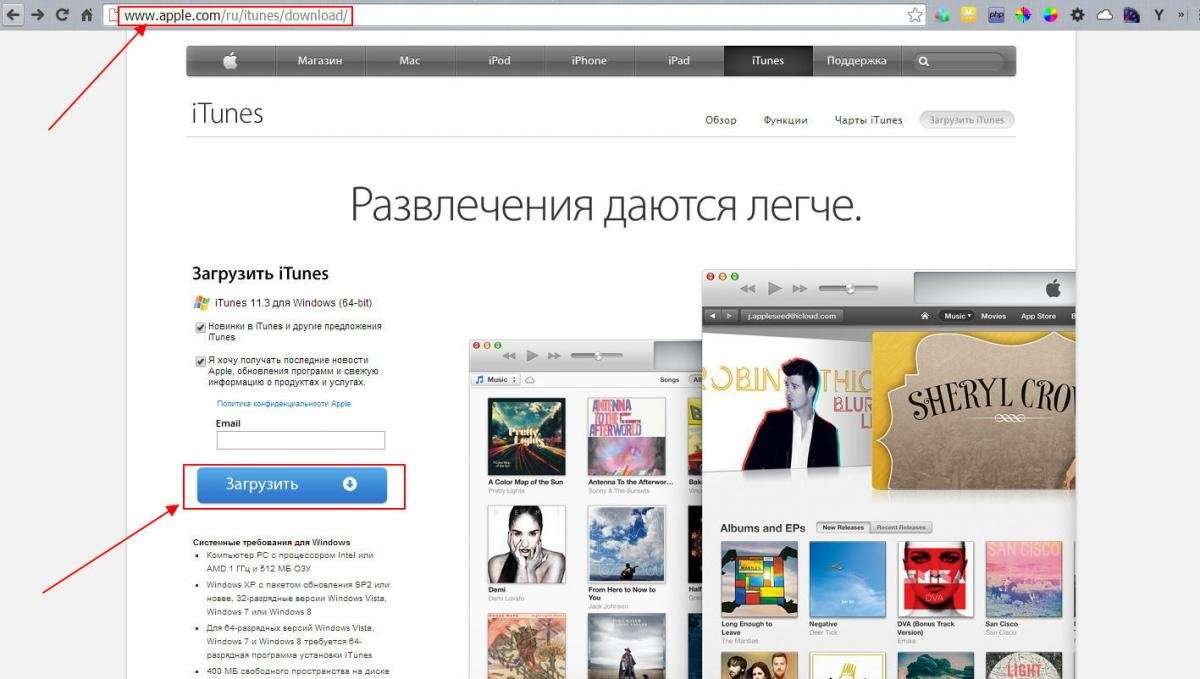This screenshot has width=1200, height=679.
Task: Open the Music dropdown in the iTunes Store window
Action: click(955, 316)
